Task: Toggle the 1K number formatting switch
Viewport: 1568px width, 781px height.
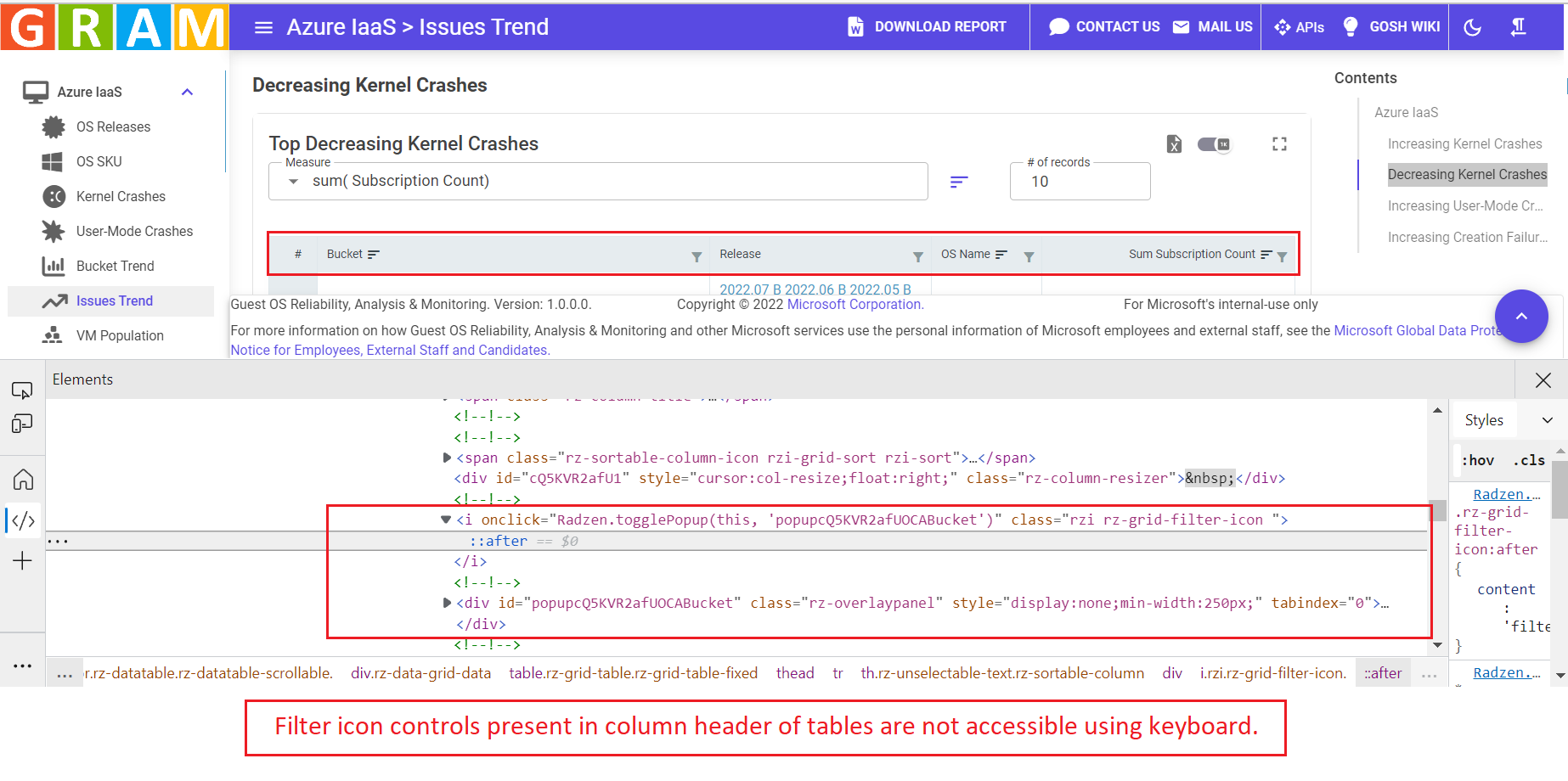Action: pos(1214,144)
